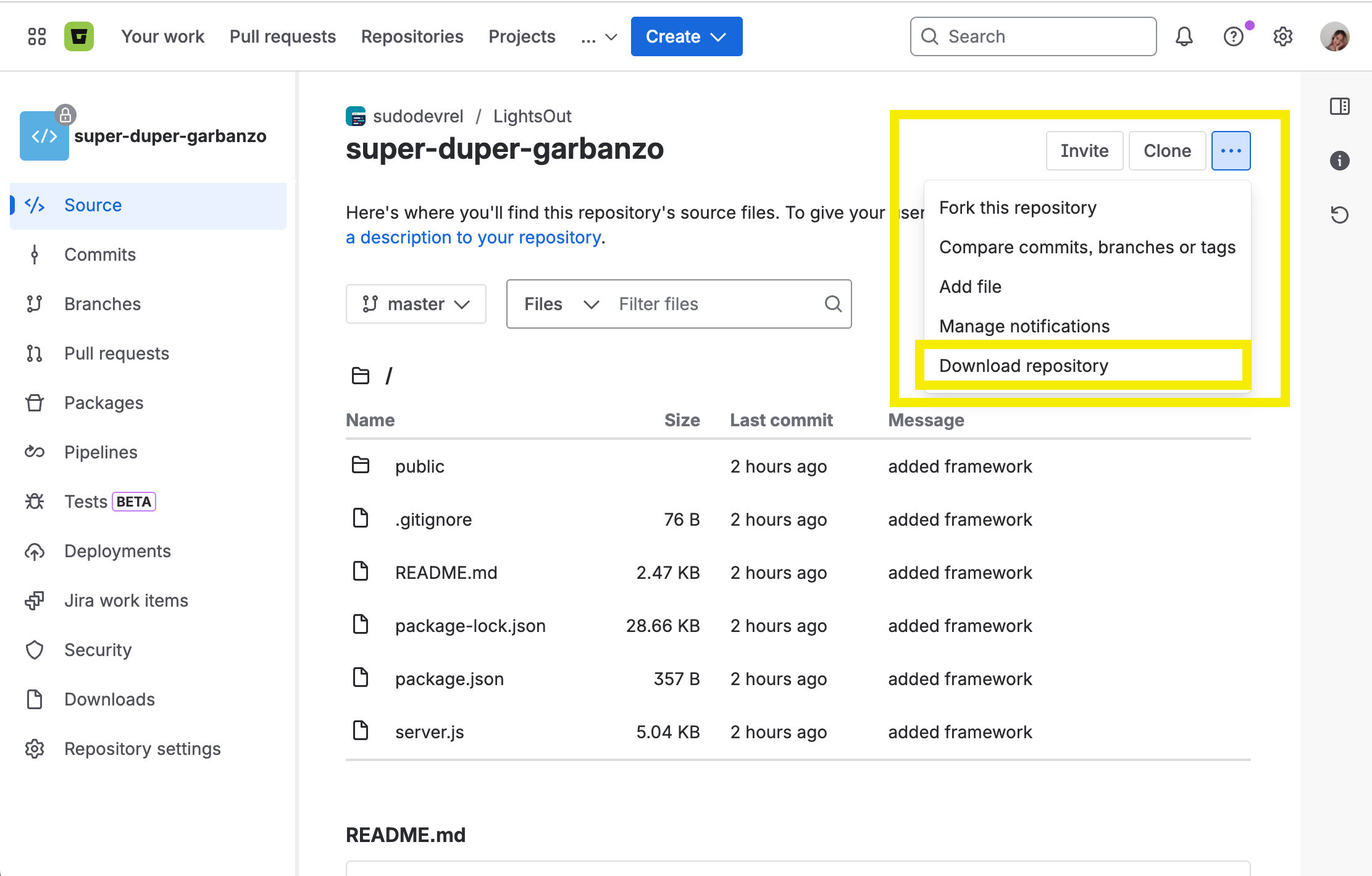Open the help question mark icon
The height and width of the screenshot is (876, 1372).
coord(1233,36)
